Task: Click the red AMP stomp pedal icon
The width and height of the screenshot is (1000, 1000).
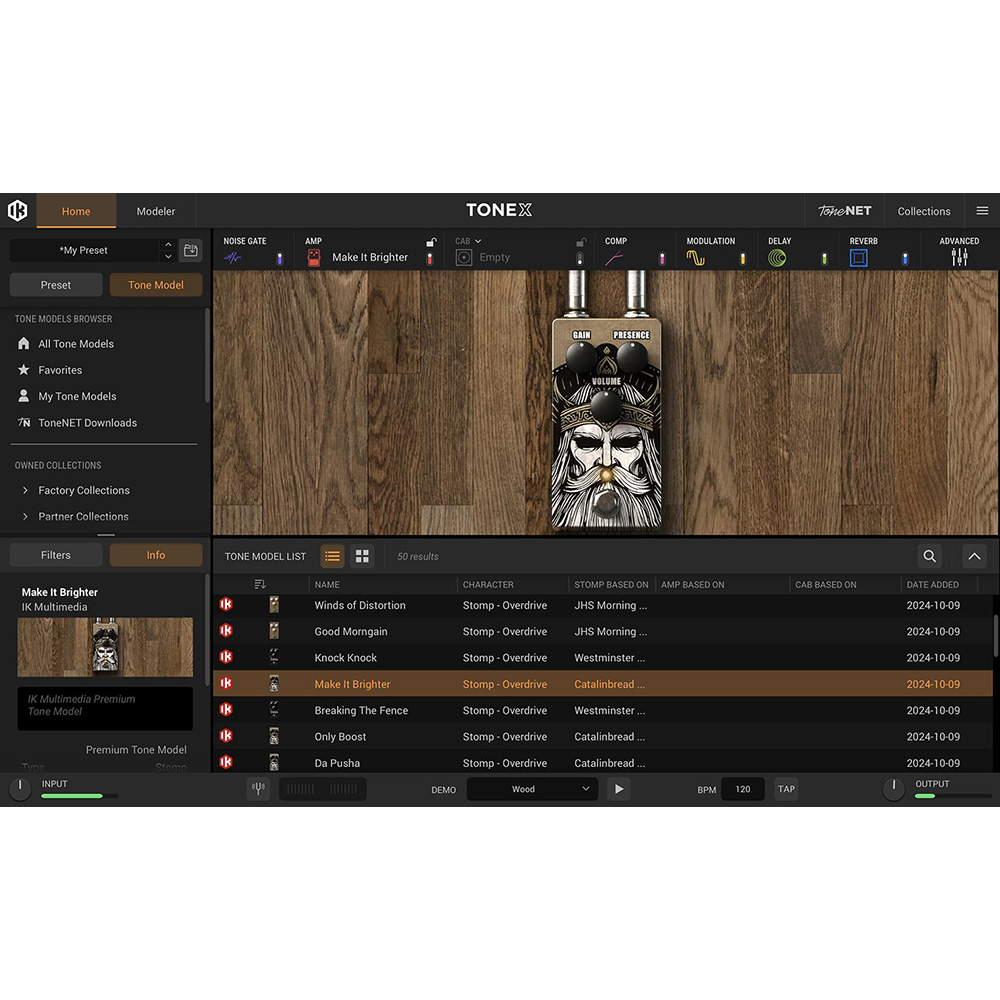Action: point(314,258)
